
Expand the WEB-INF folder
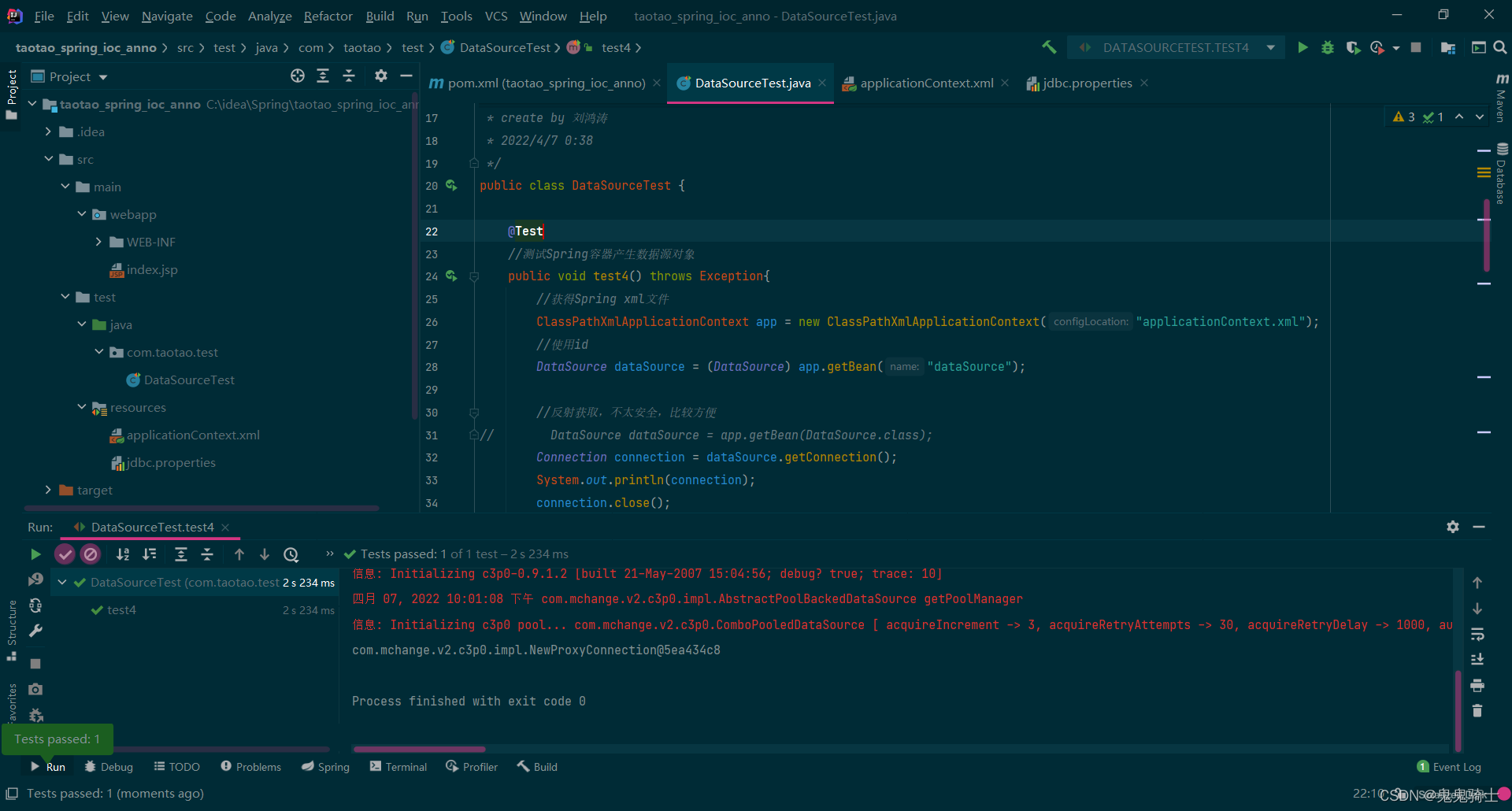98,242
